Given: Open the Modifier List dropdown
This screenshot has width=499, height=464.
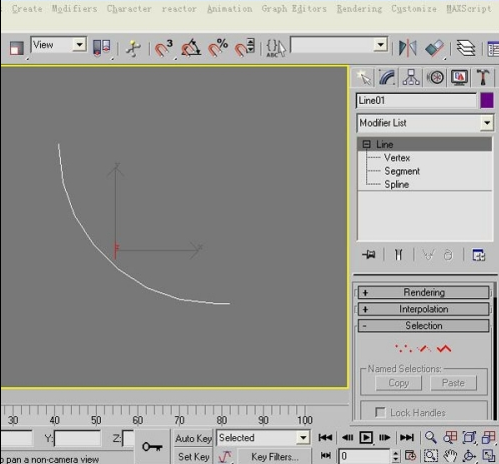Looking at the screenshot, I should pyautogui.click(x=425, y=123).
